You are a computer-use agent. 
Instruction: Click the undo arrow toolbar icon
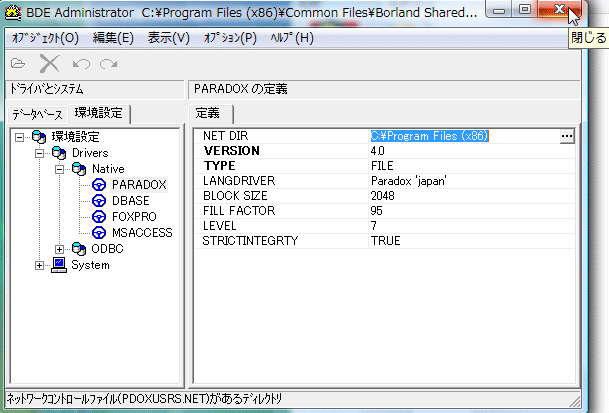81,64
